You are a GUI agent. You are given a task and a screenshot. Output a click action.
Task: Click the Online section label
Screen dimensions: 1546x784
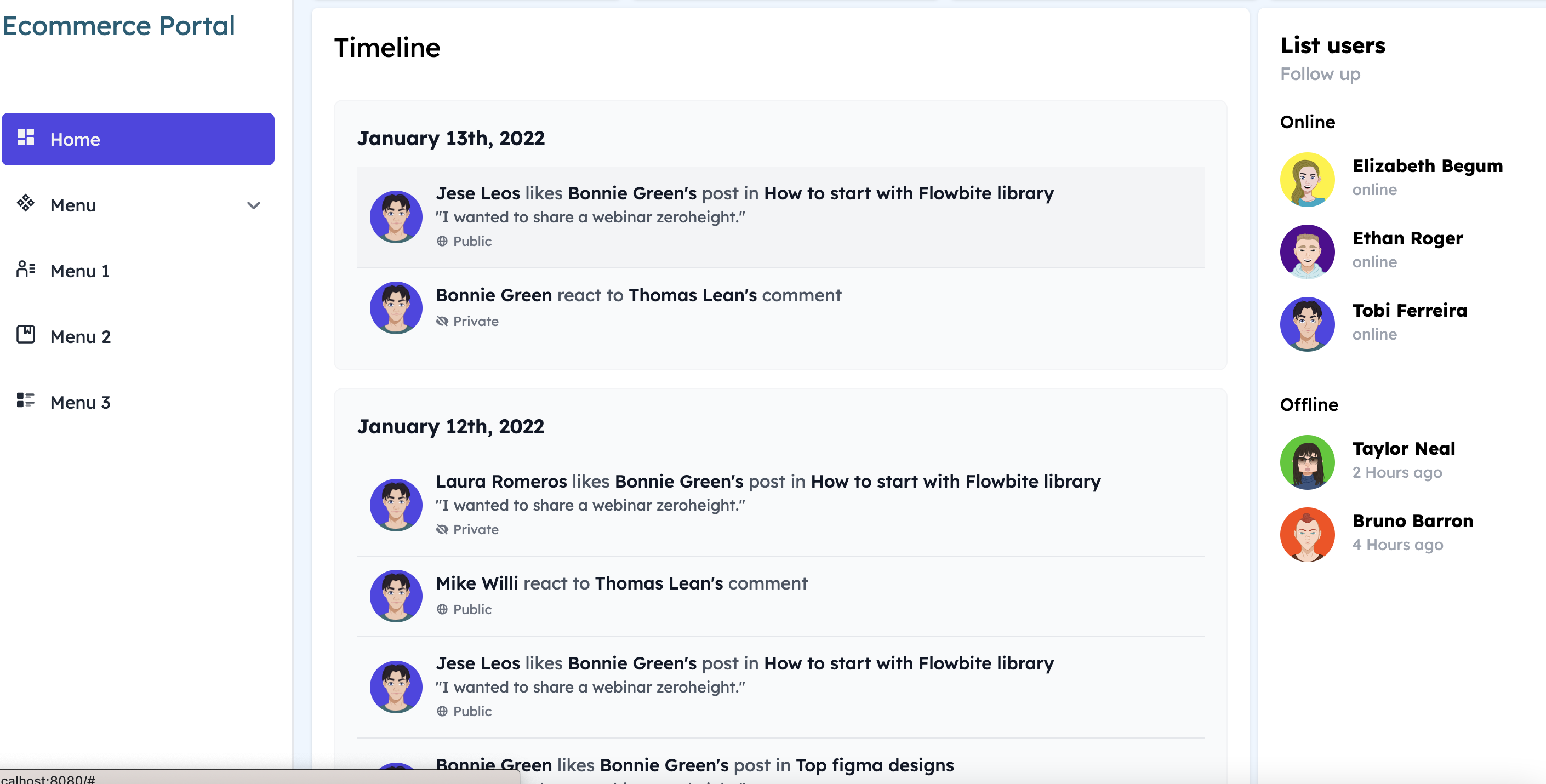1307,122
